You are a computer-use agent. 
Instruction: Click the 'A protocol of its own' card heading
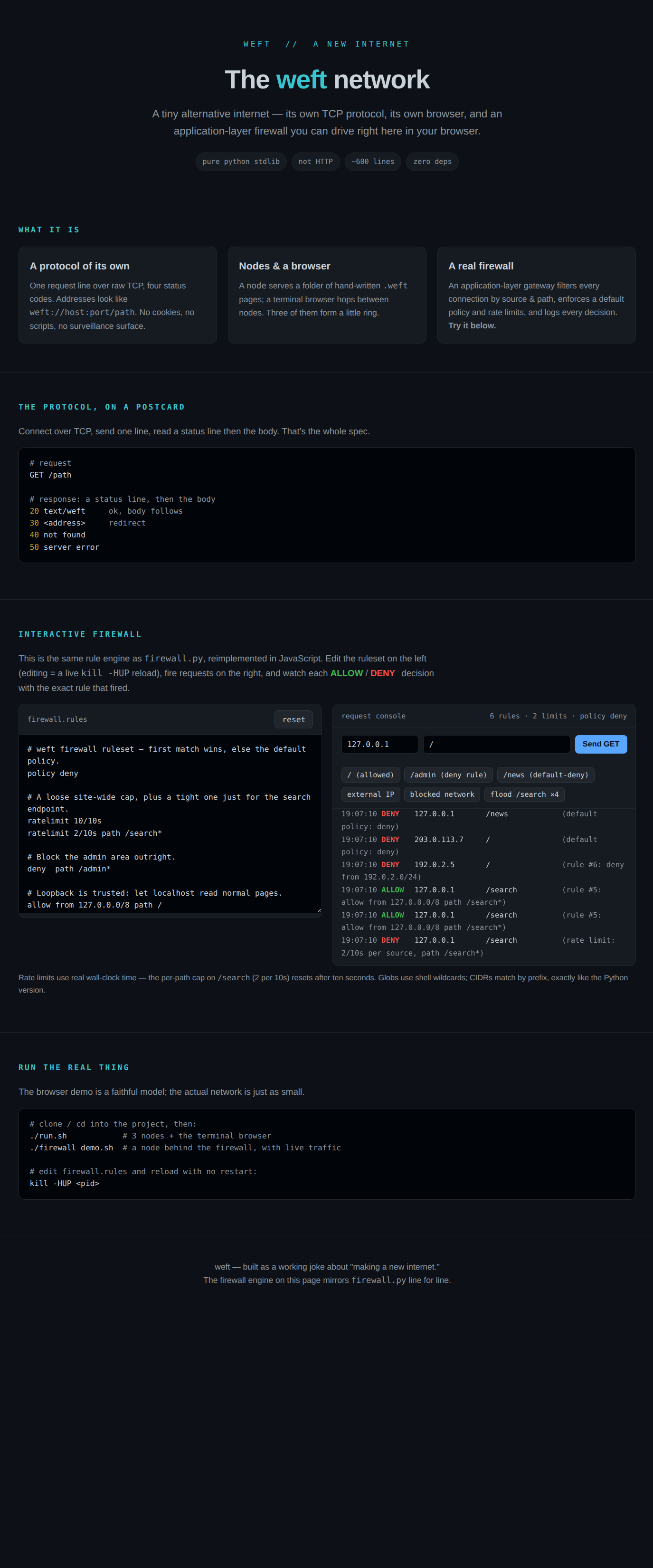(80, 266)
